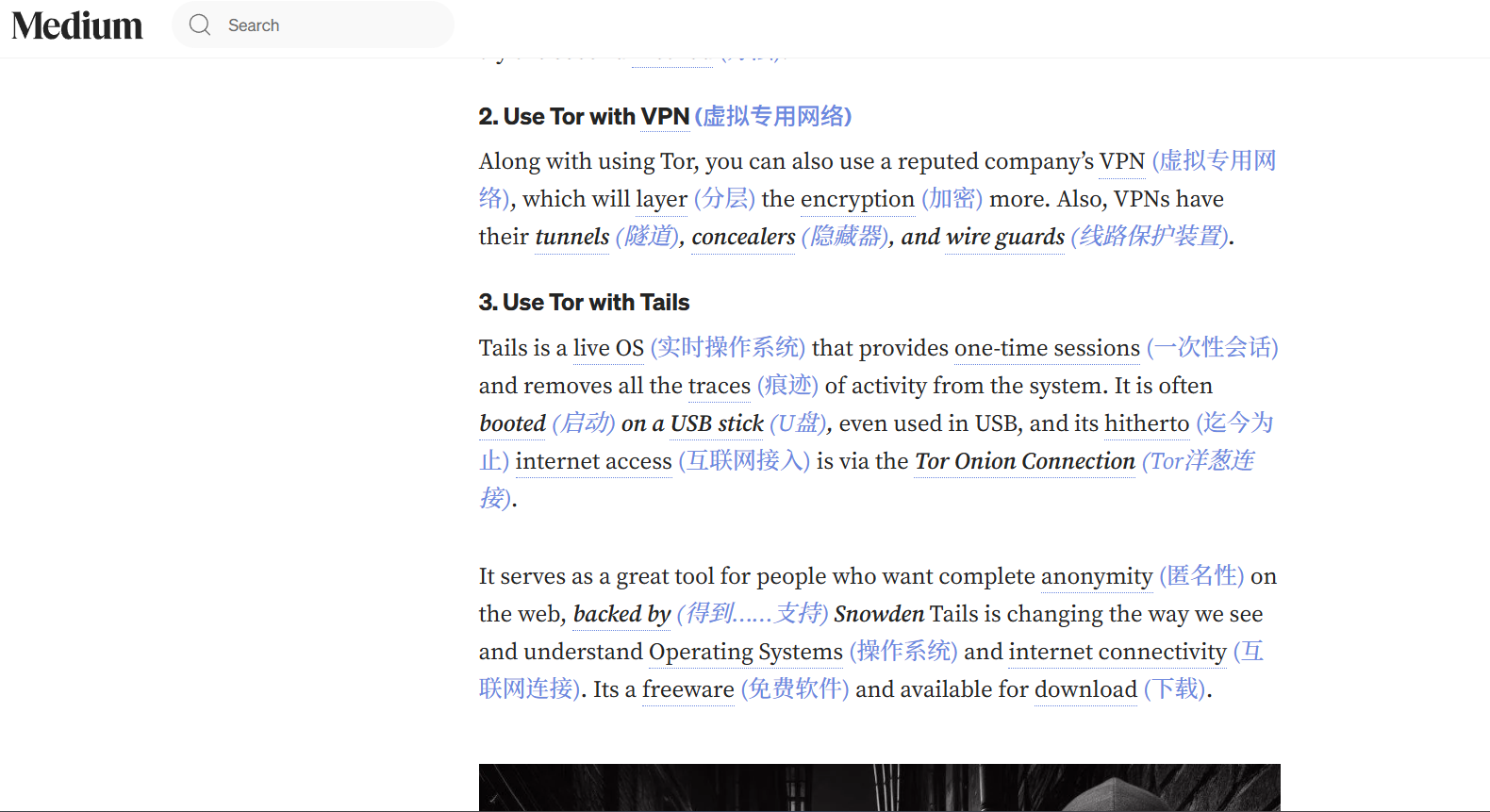Click the underlined word 'concealers'
This screenshot has width=1490, height=812.
click(743, 237)
